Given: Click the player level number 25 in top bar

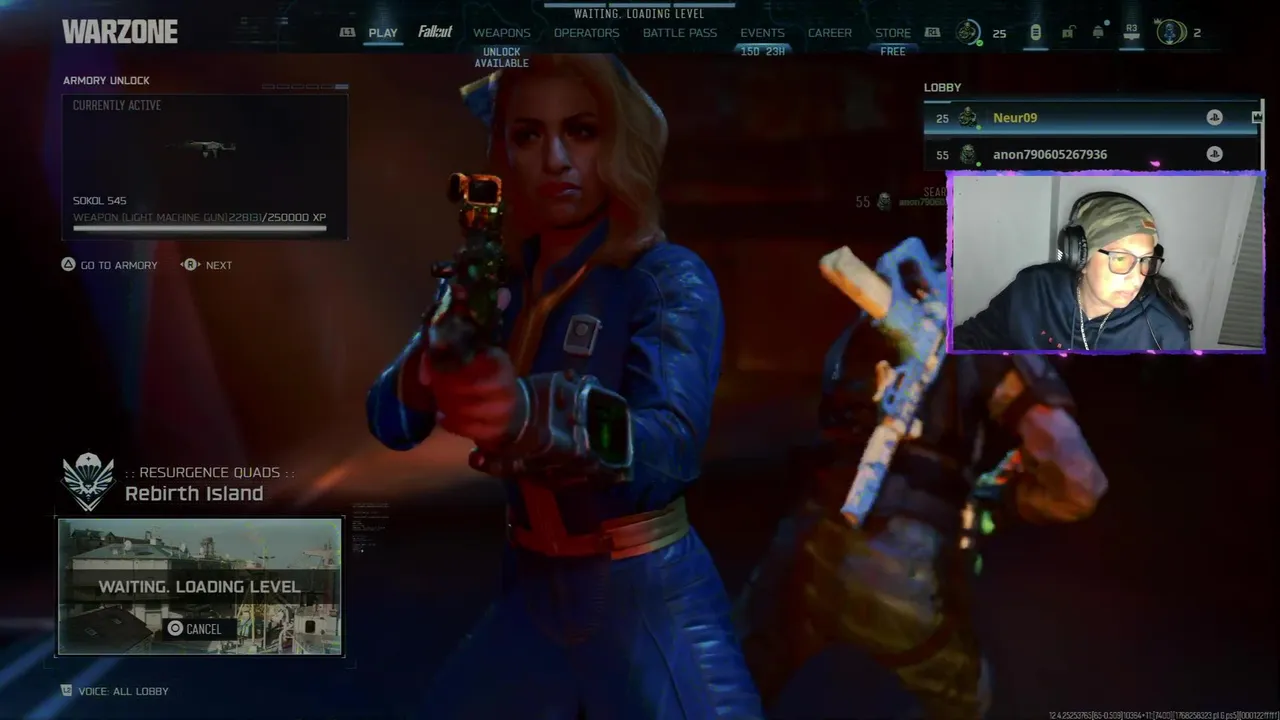Looking at the screenshot, I should point(999,33).
